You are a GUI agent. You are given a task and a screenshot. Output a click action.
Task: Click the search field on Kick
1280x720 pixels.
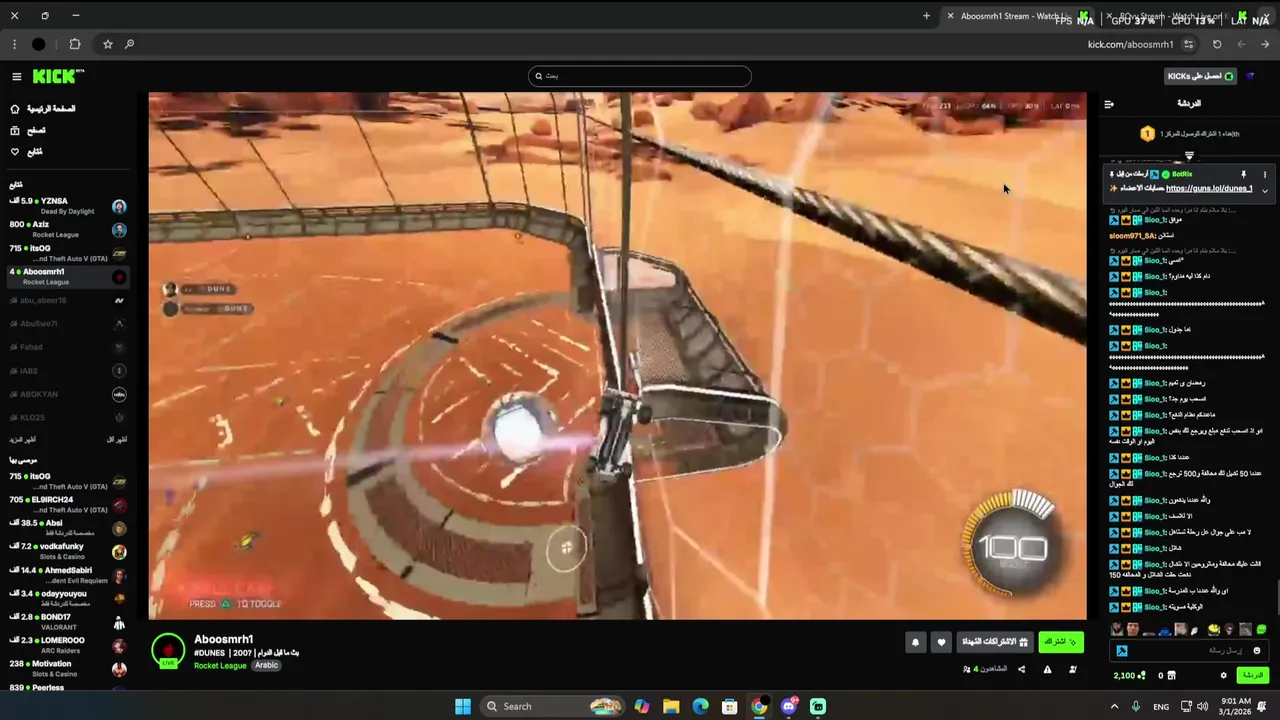tap(640, 76)
